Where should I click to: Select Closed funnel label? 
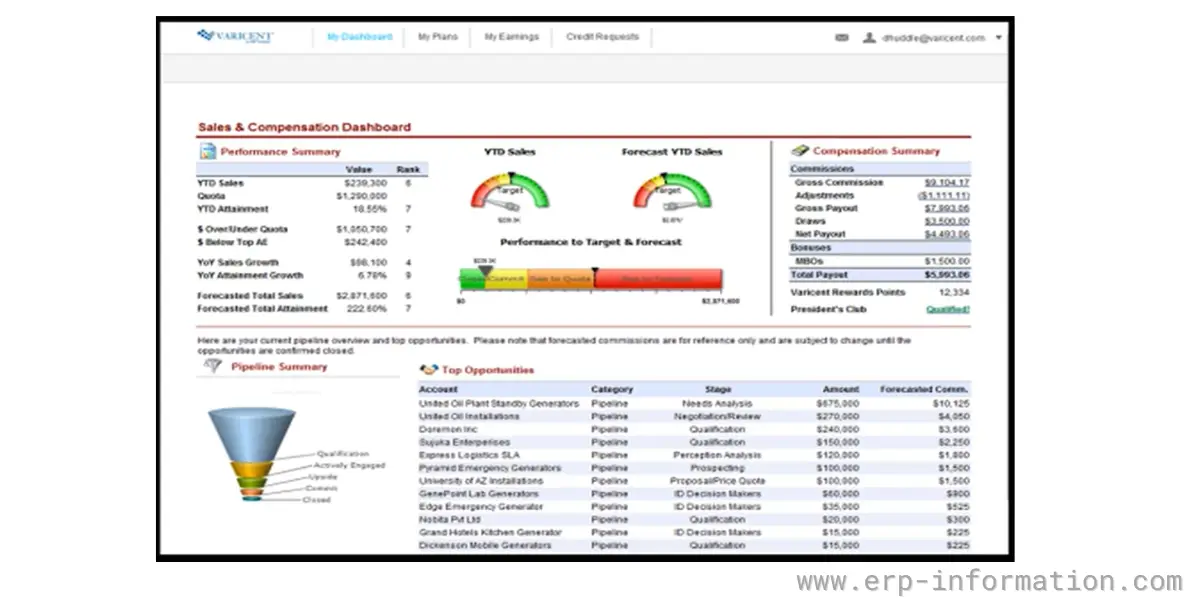tap(316, 499)
